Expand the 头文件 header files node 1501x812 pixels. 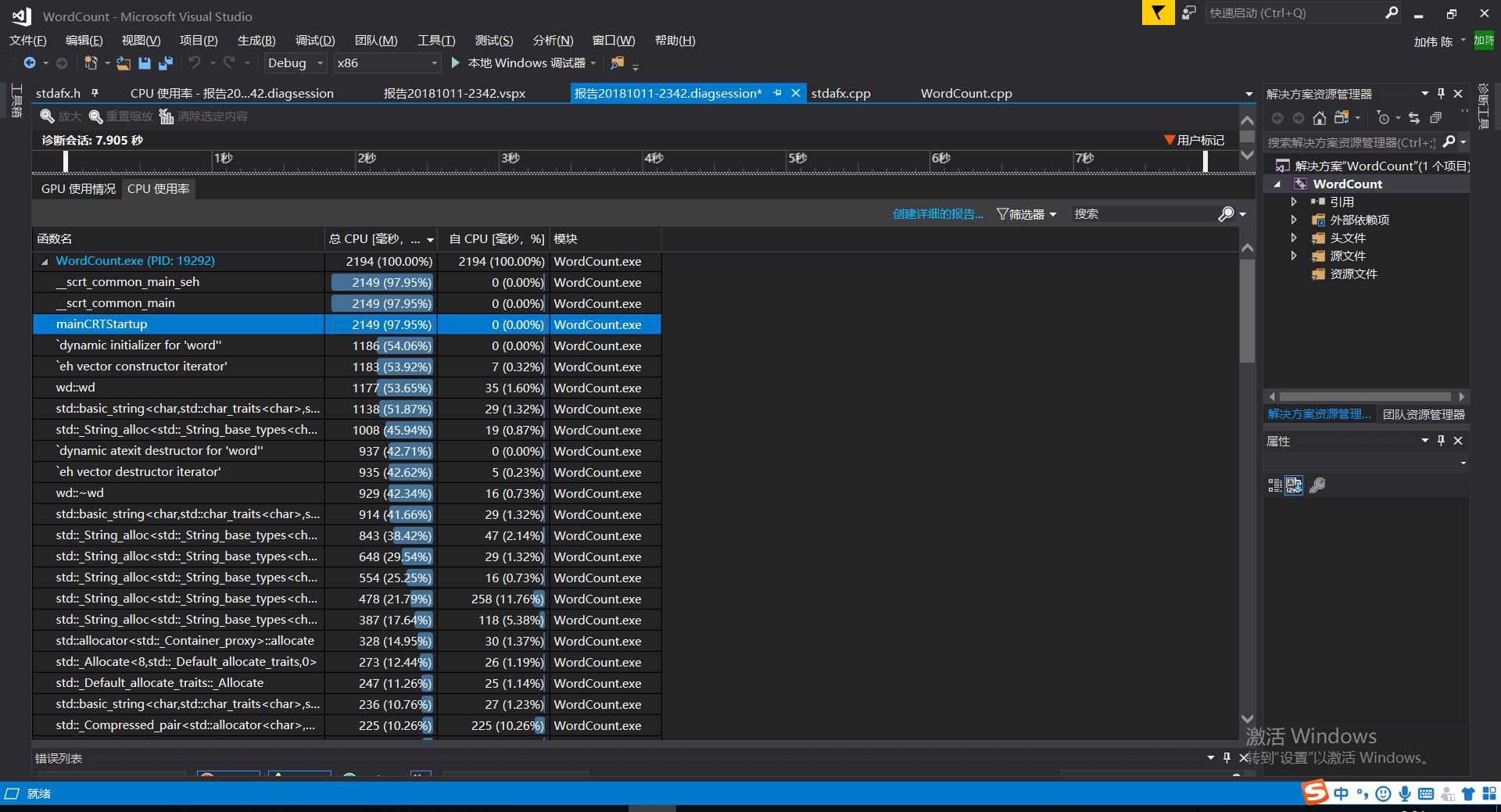tap(1294, 238)
